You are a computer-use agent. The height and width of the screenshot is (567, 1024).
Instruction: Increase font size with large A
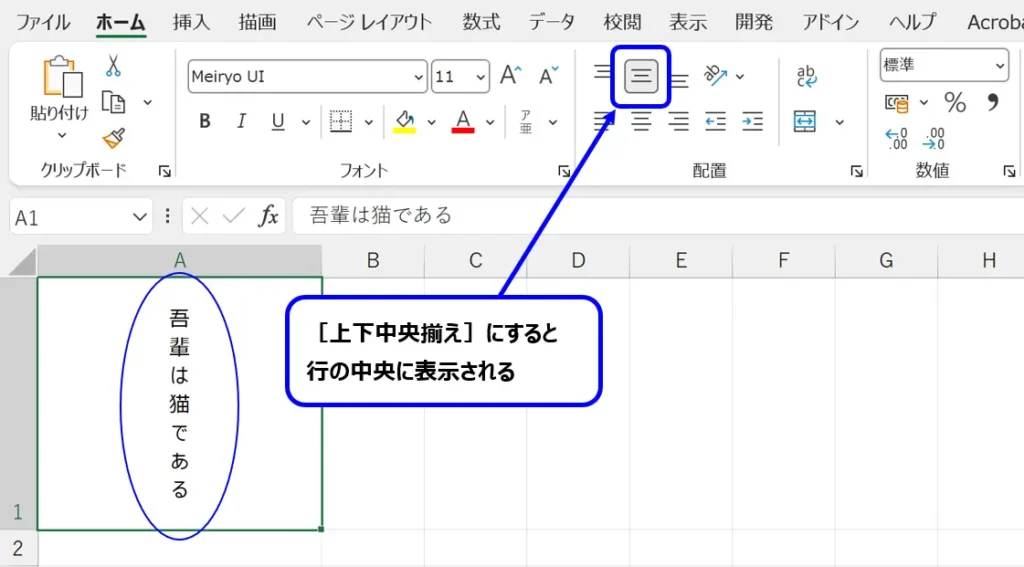click(511, 76)
